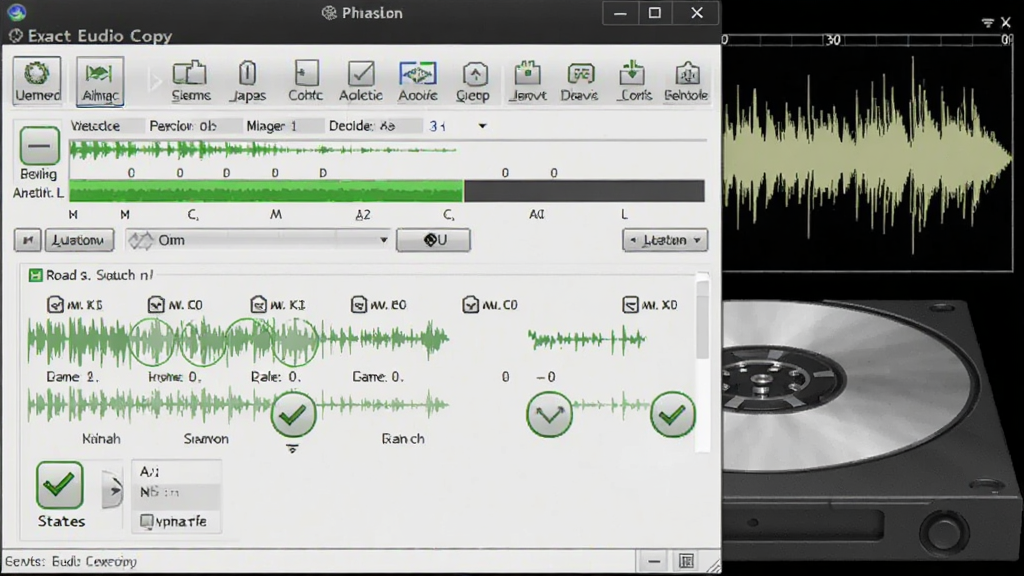Click the Exact Eudio Copy title icon
This screenshot has height=576, width=1024.
coord(16,36)
